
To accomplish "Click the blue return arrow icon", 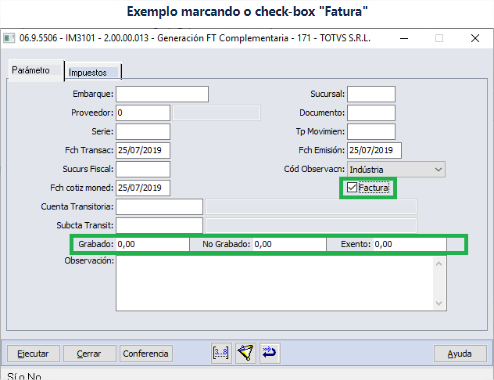I will coord(270,353).
